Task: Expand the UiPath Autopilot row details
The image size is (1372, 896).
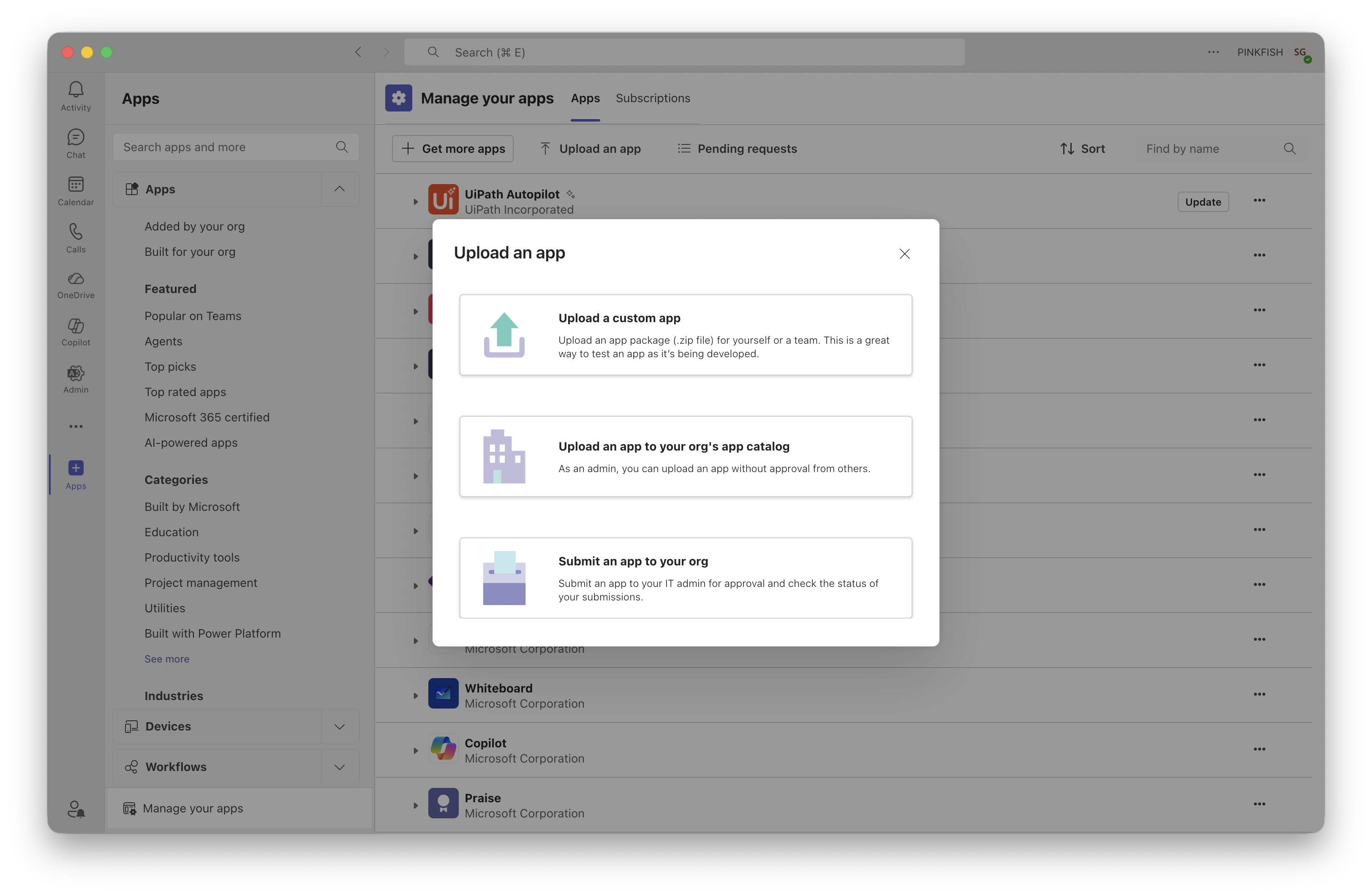Action: pyautogui.click(x=416, y=201)
